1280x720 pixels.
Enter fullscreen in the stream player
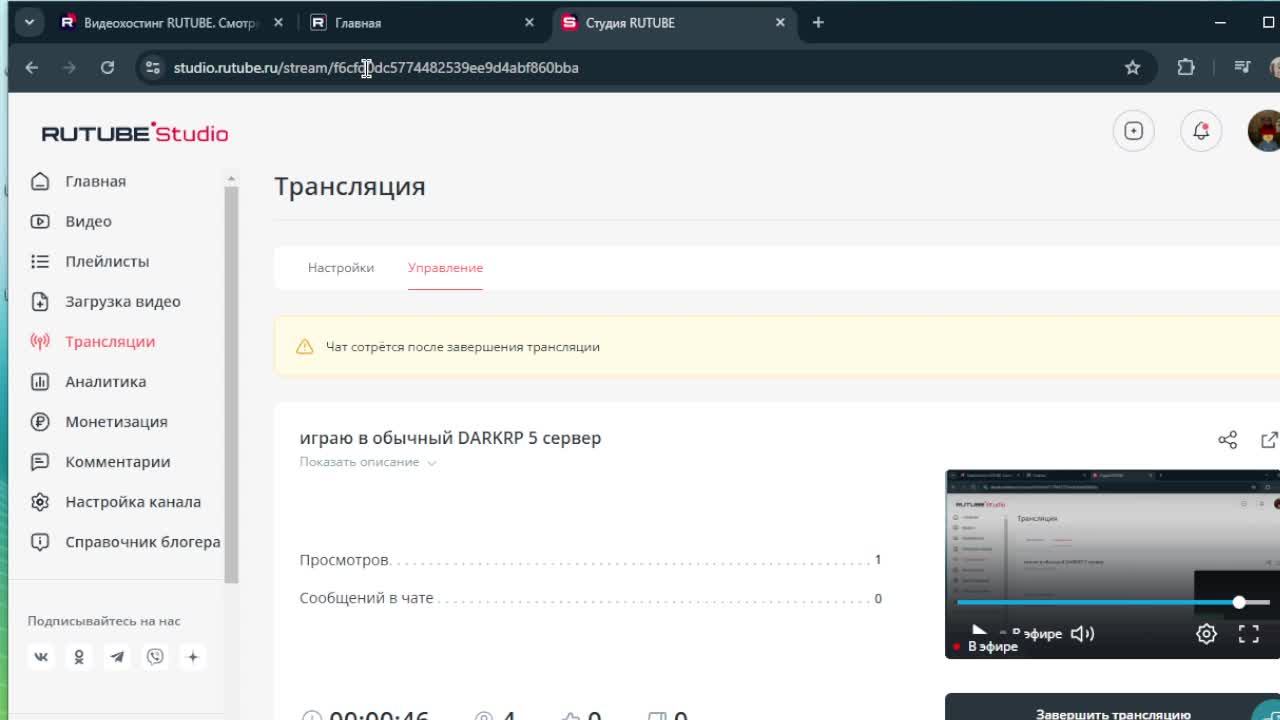pos(1249,634)
